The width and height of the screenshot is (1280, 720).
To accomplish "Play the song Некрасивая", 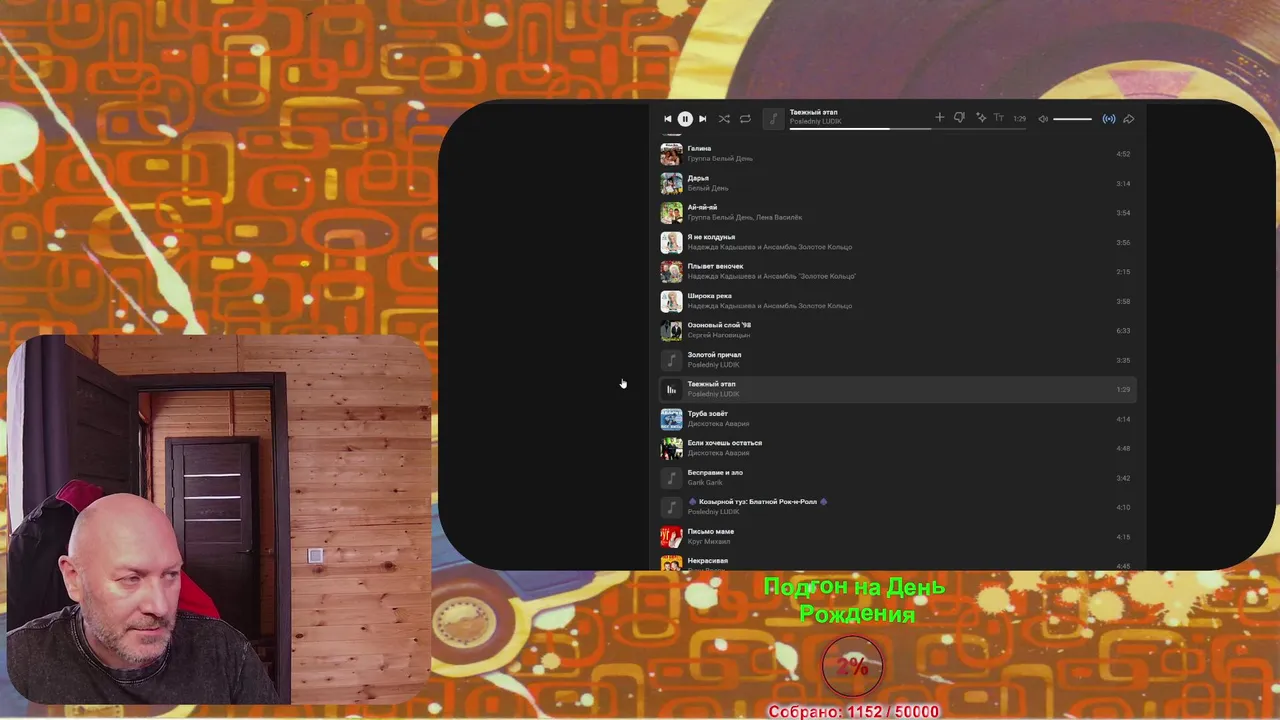I will click(708, 561).
